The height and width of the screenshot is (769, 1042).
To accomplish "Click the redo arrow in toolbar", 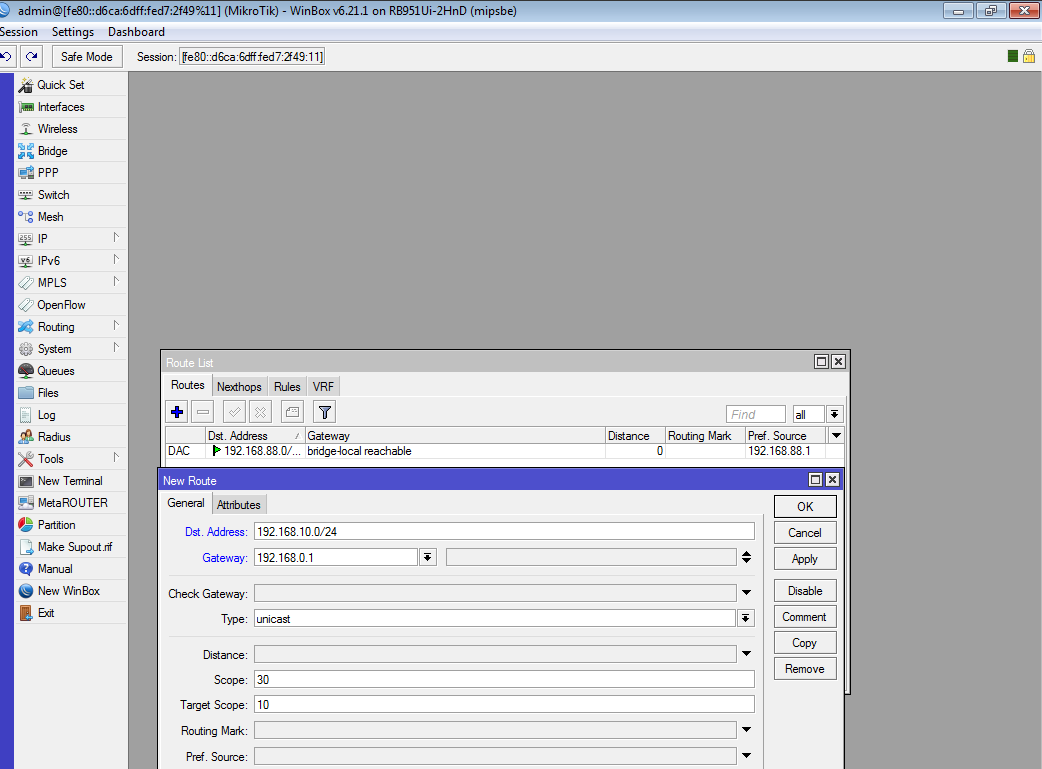I will 31,56.
